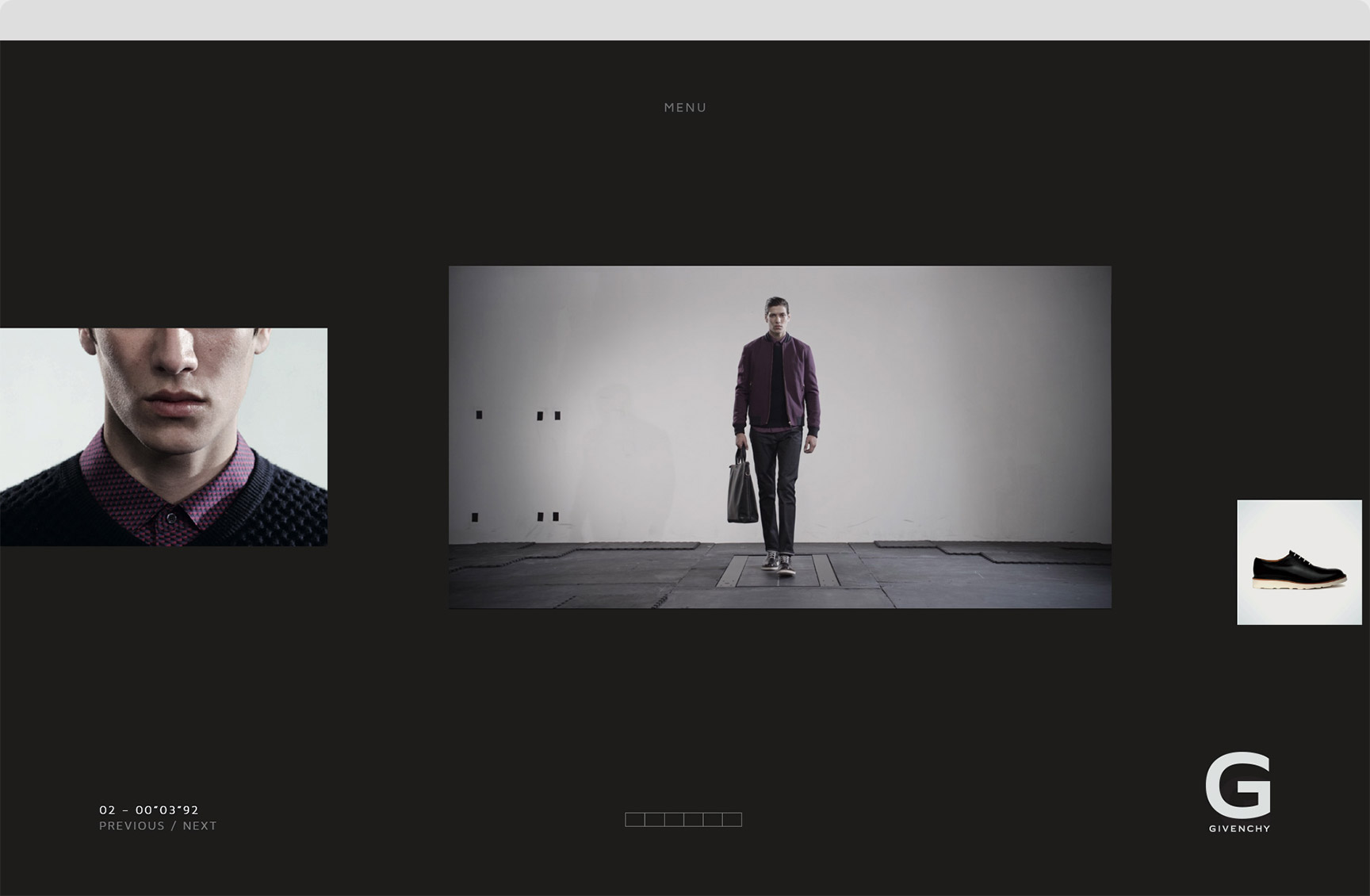Open the black shoe product thumbnail

pos(1299,562)
